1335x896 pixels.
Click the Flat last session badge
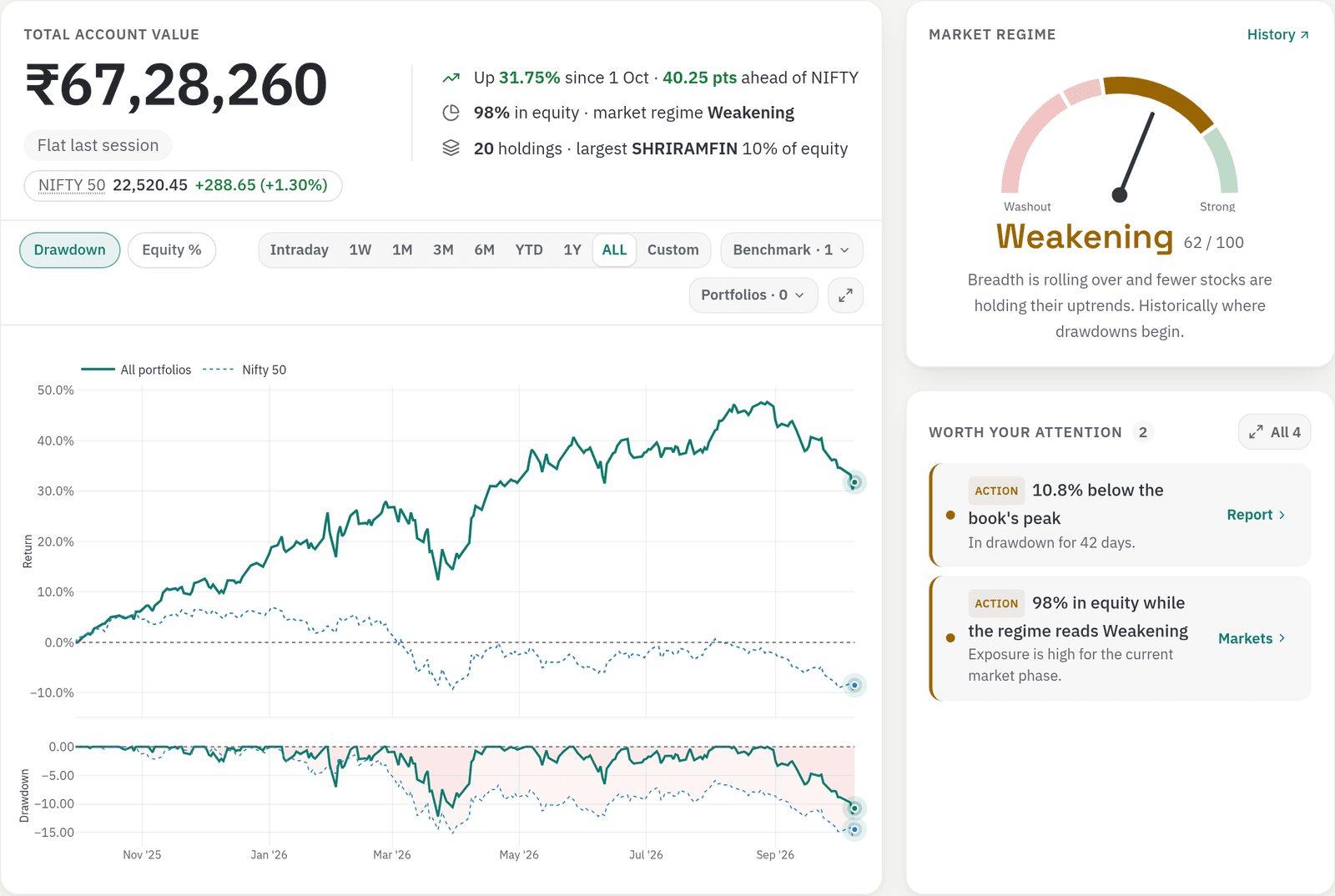pyautogui.click(x=98, y=145)
